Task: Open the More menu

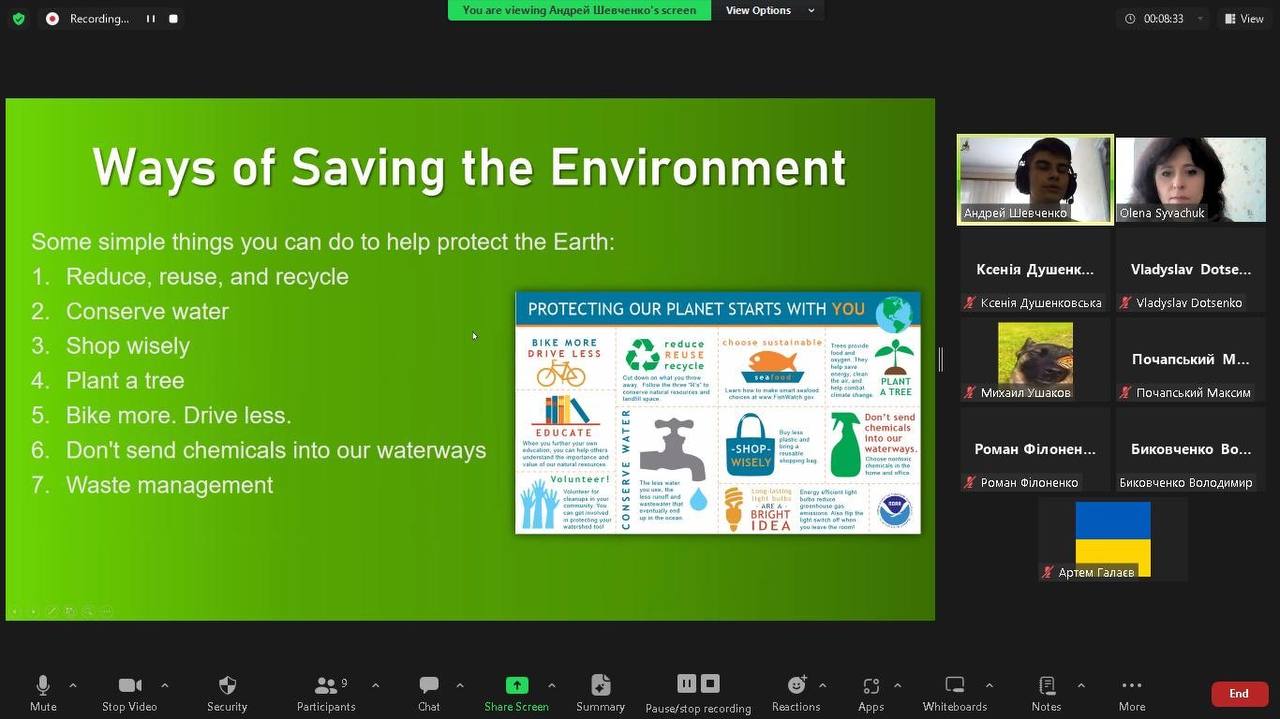Action: [x=1132, y=692]
